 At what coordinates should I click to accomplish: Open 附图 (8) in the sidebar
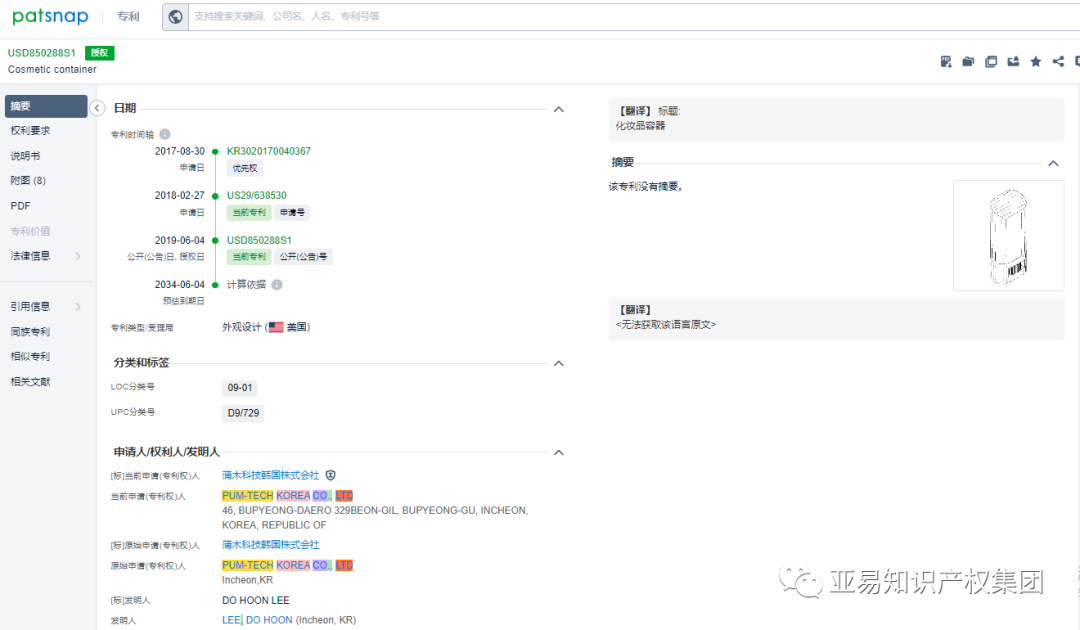point(28,180)
